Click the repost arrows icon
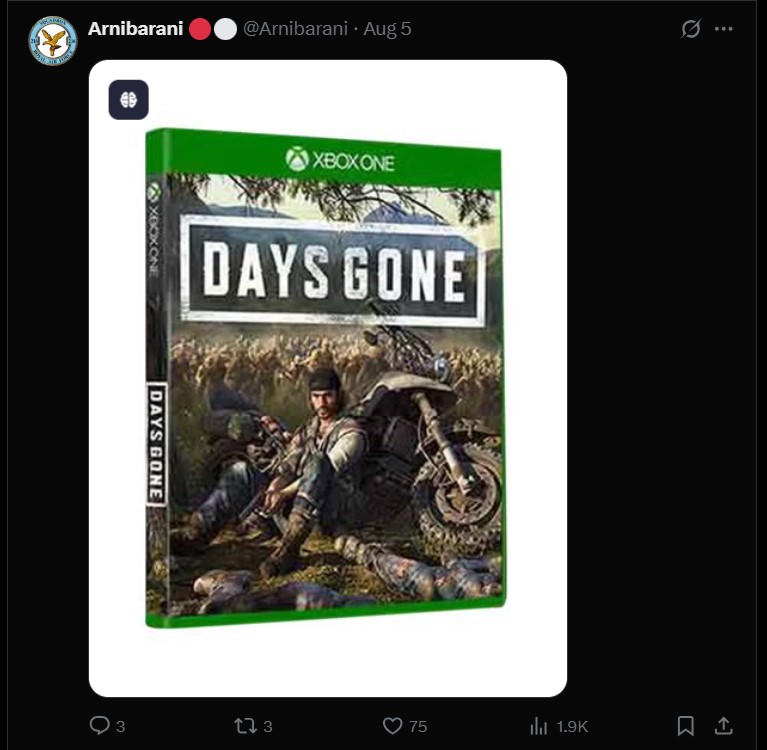 click(245, 726)
